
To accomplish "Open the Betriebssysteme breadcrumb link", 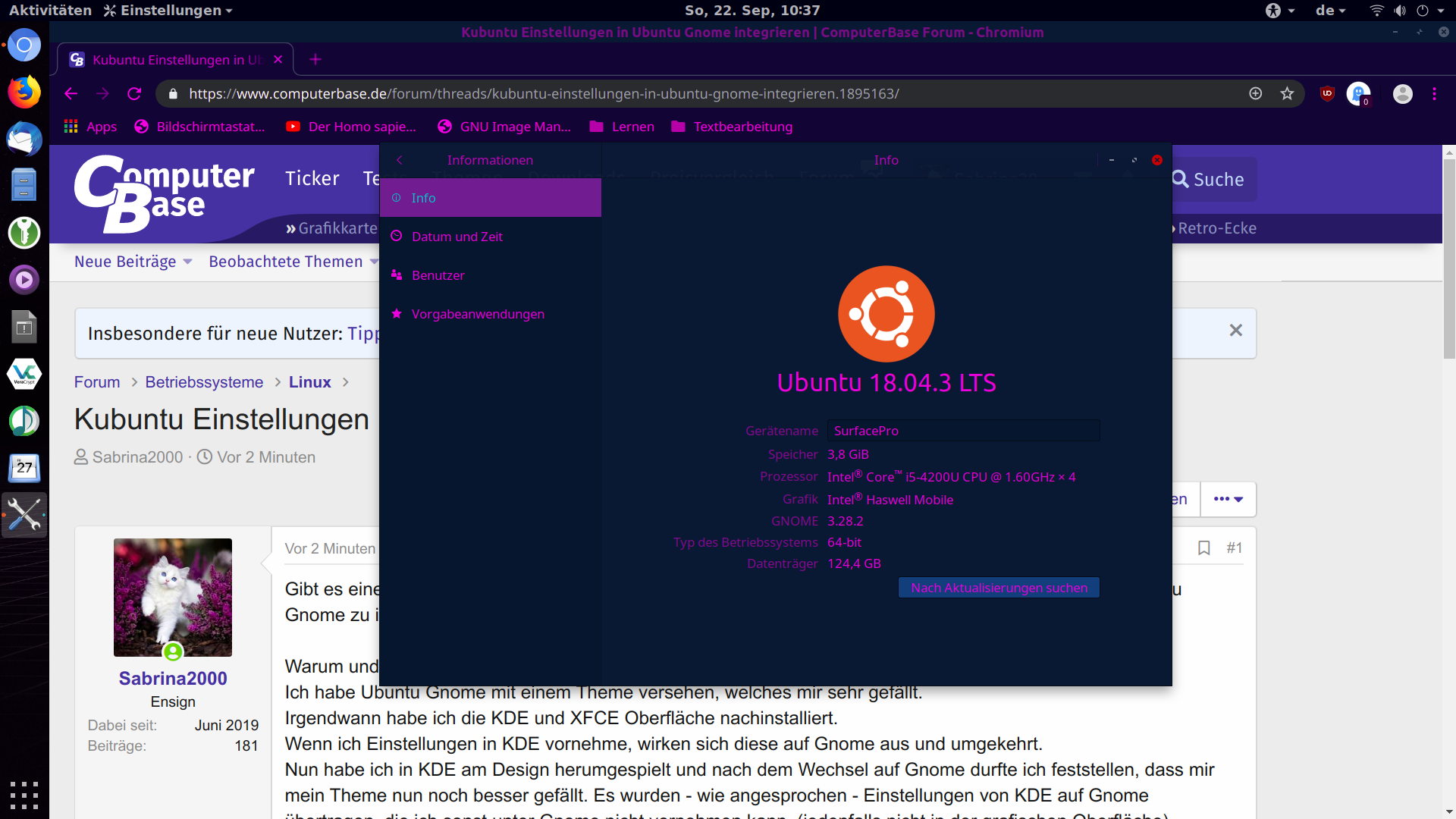I will [204, 382].
